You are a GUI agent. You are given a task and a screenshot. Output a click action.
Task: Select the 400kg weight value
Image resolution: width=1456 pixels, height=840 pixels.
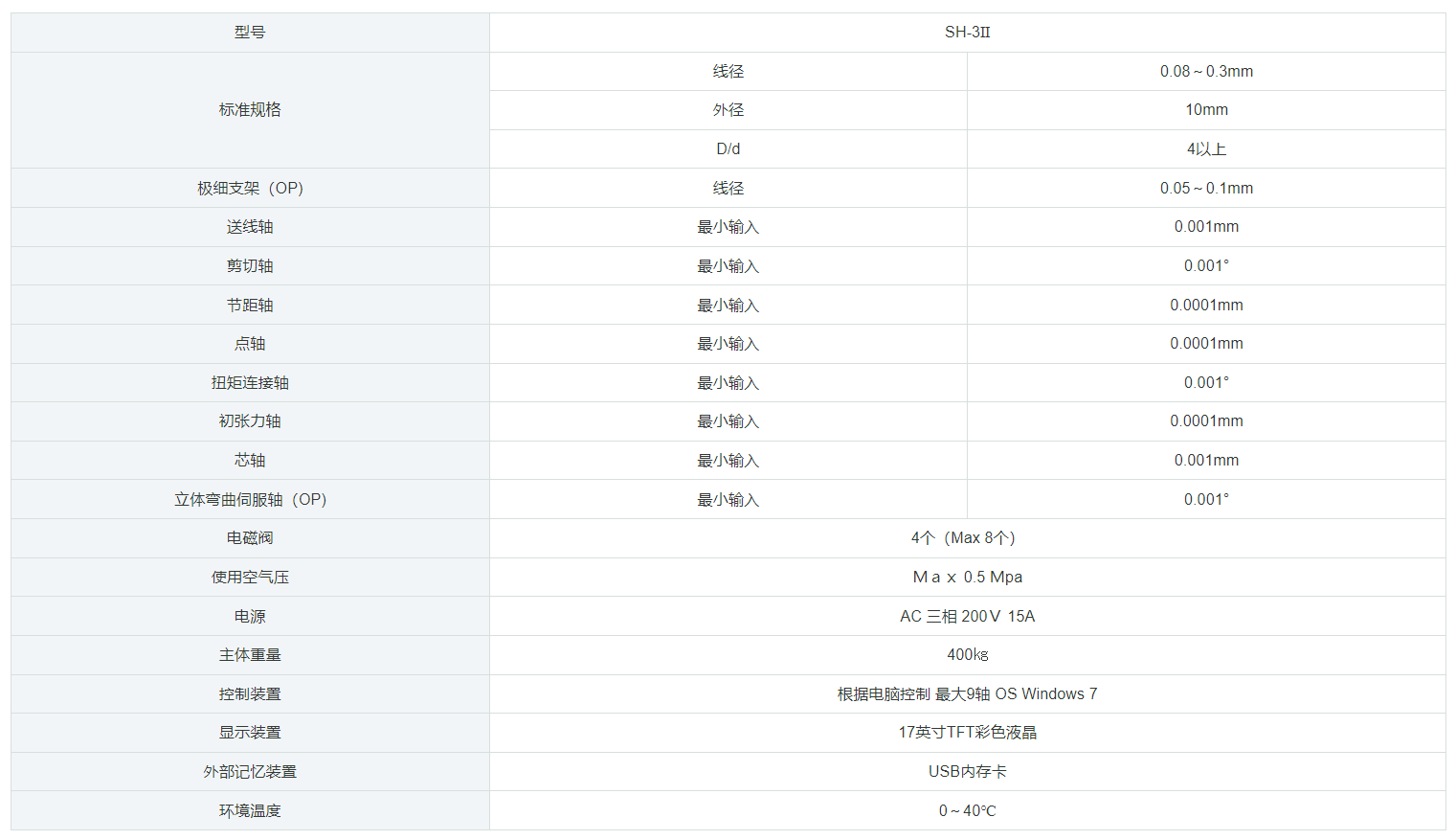click(967, 655)
